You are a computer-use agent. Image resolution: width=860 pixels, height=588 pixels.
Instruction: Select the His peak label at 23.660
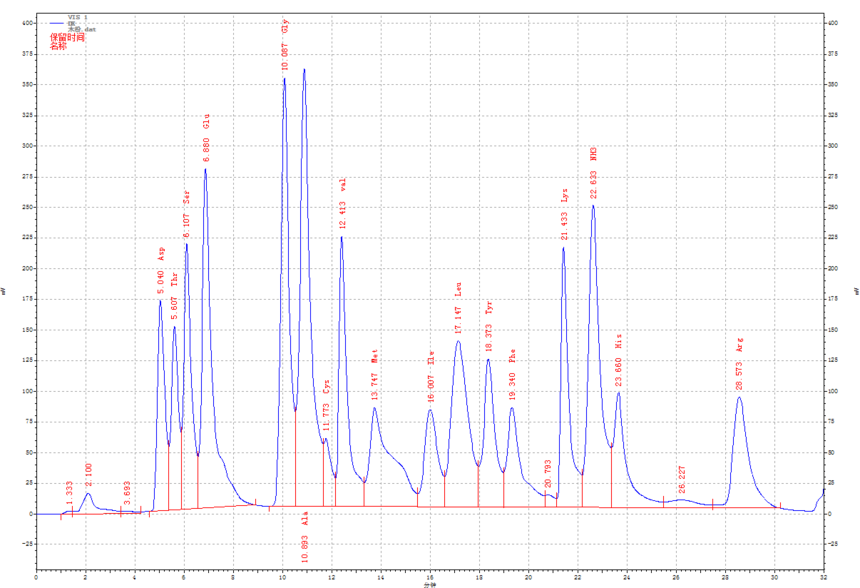(x=619, y=360)
